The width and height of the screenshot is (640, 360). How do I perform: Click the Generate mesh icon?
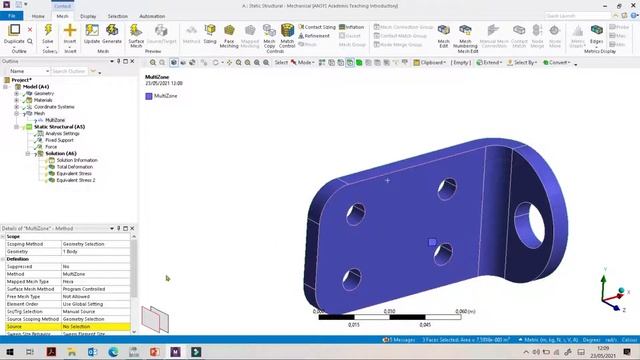pyautogui.click(x=112, y=30)
